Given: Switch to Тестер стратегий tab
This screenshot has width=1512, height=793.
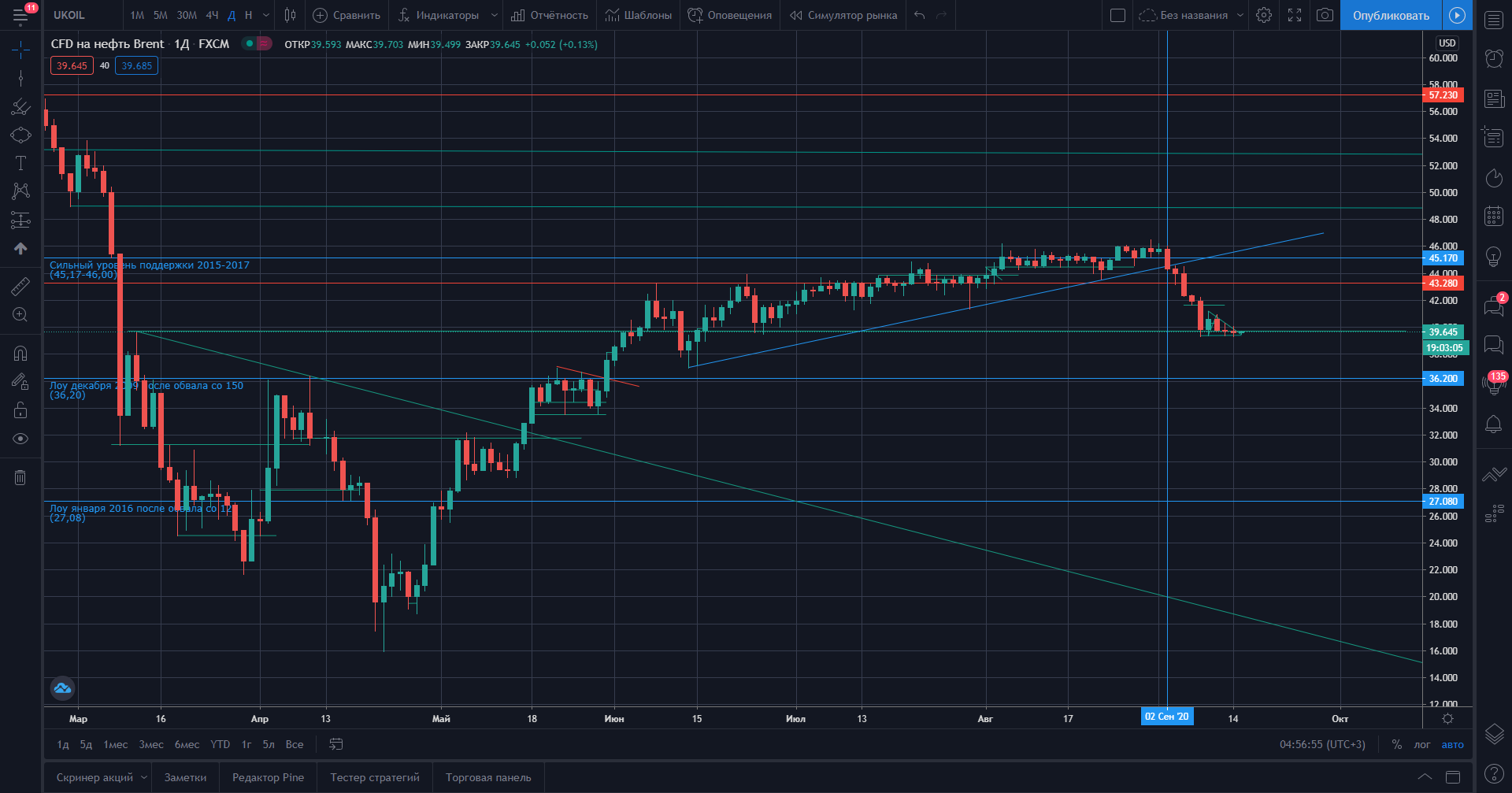Looking at the screenshot, I should point(375,777).
